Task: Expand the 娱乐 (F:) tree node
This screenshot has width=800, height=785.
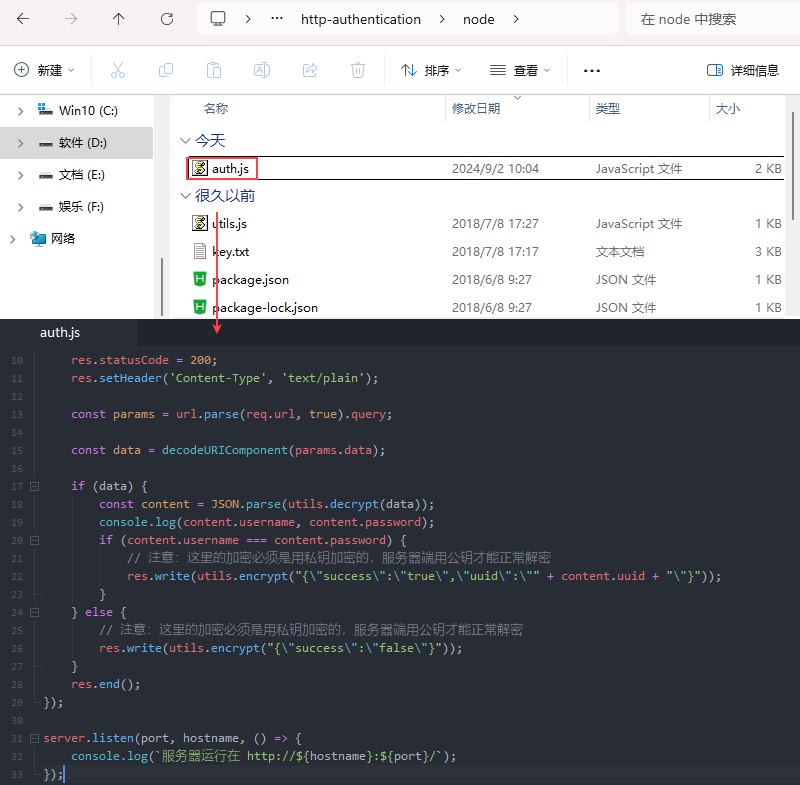Action: pos(20,207)
